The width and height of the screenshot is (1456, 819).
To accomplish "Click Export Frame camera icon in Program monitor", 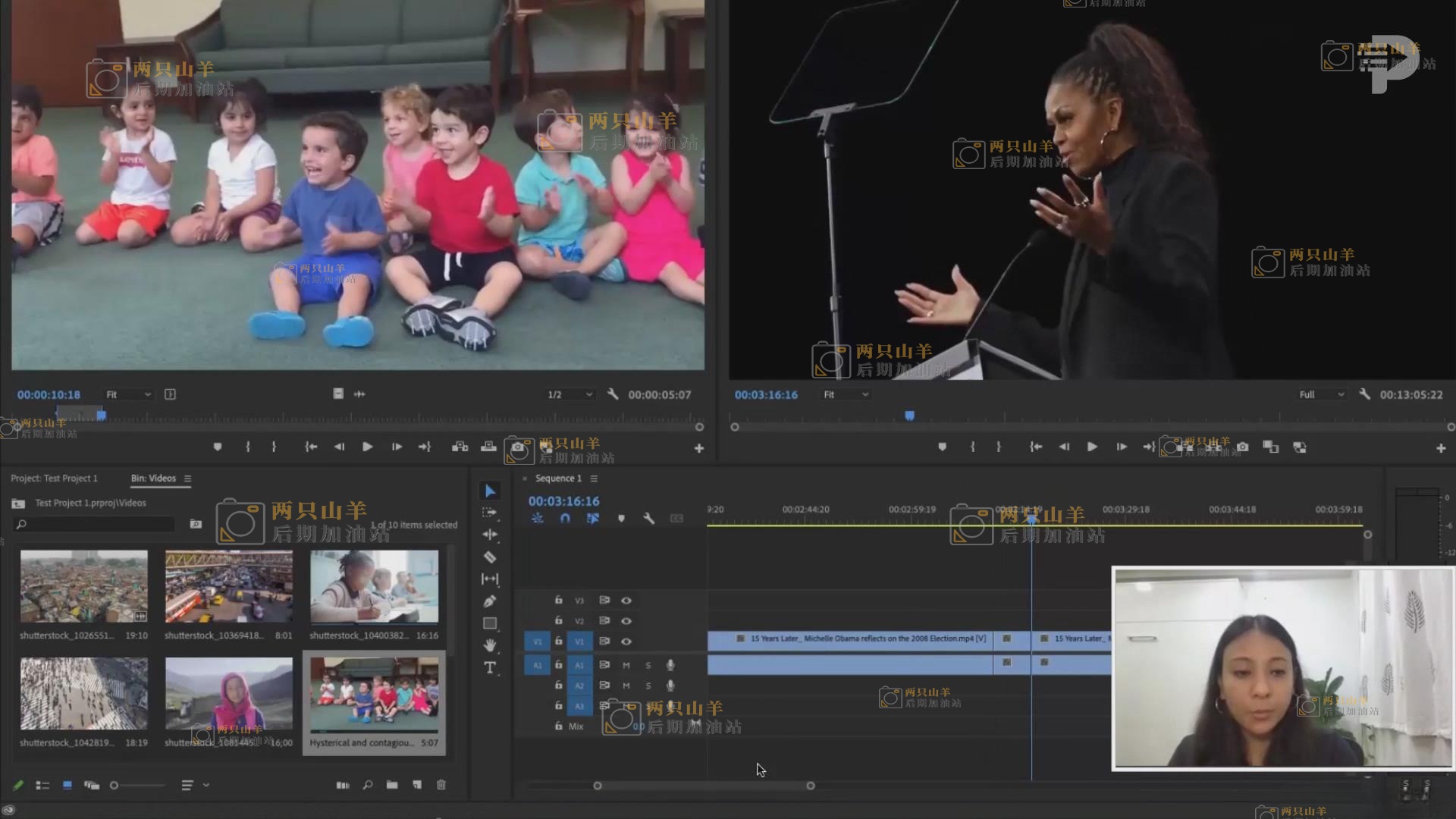I will pyautogui.click(x=1242, y=447).
